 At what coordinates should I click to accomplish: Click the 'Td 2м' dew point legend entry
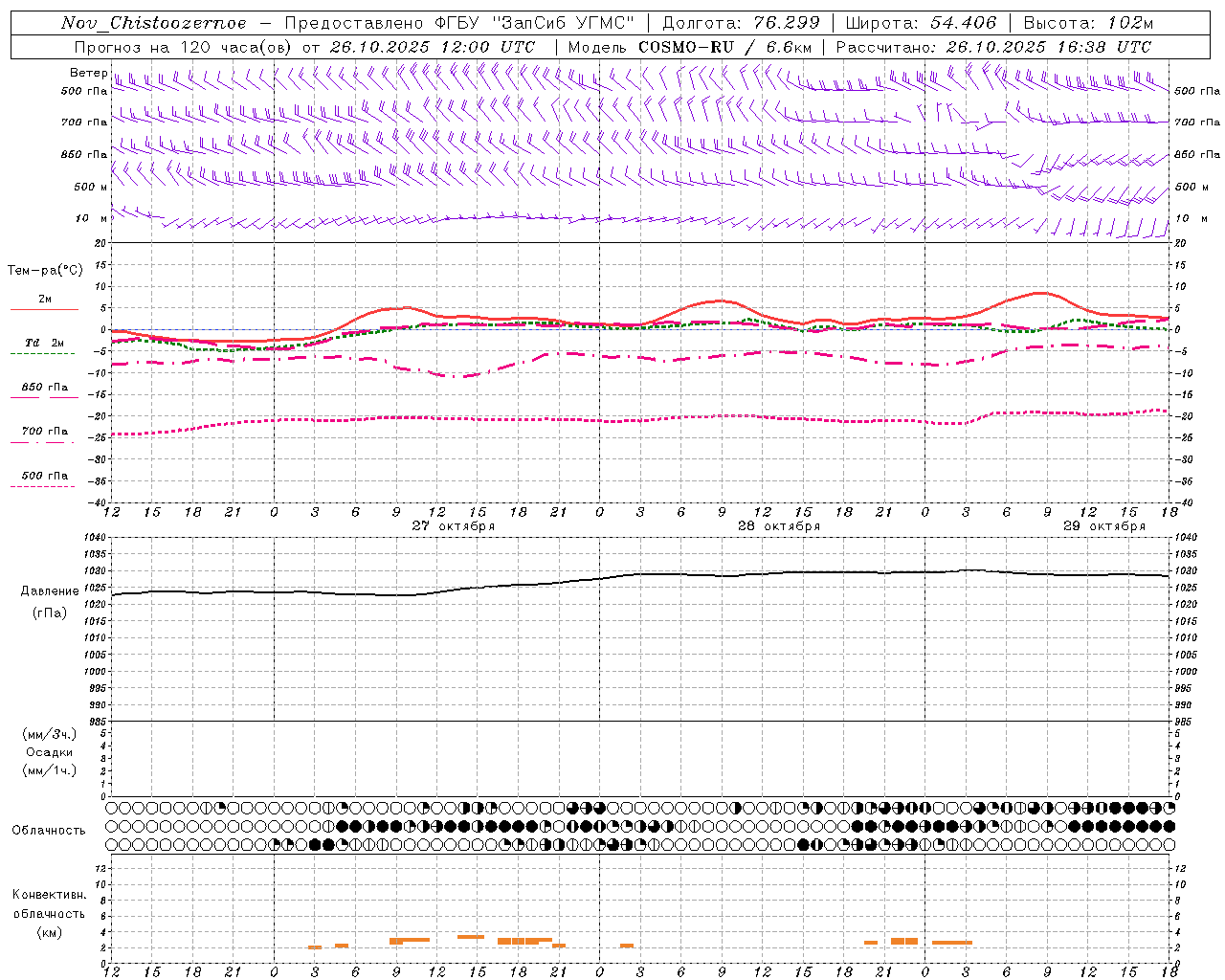pos(45,343)
